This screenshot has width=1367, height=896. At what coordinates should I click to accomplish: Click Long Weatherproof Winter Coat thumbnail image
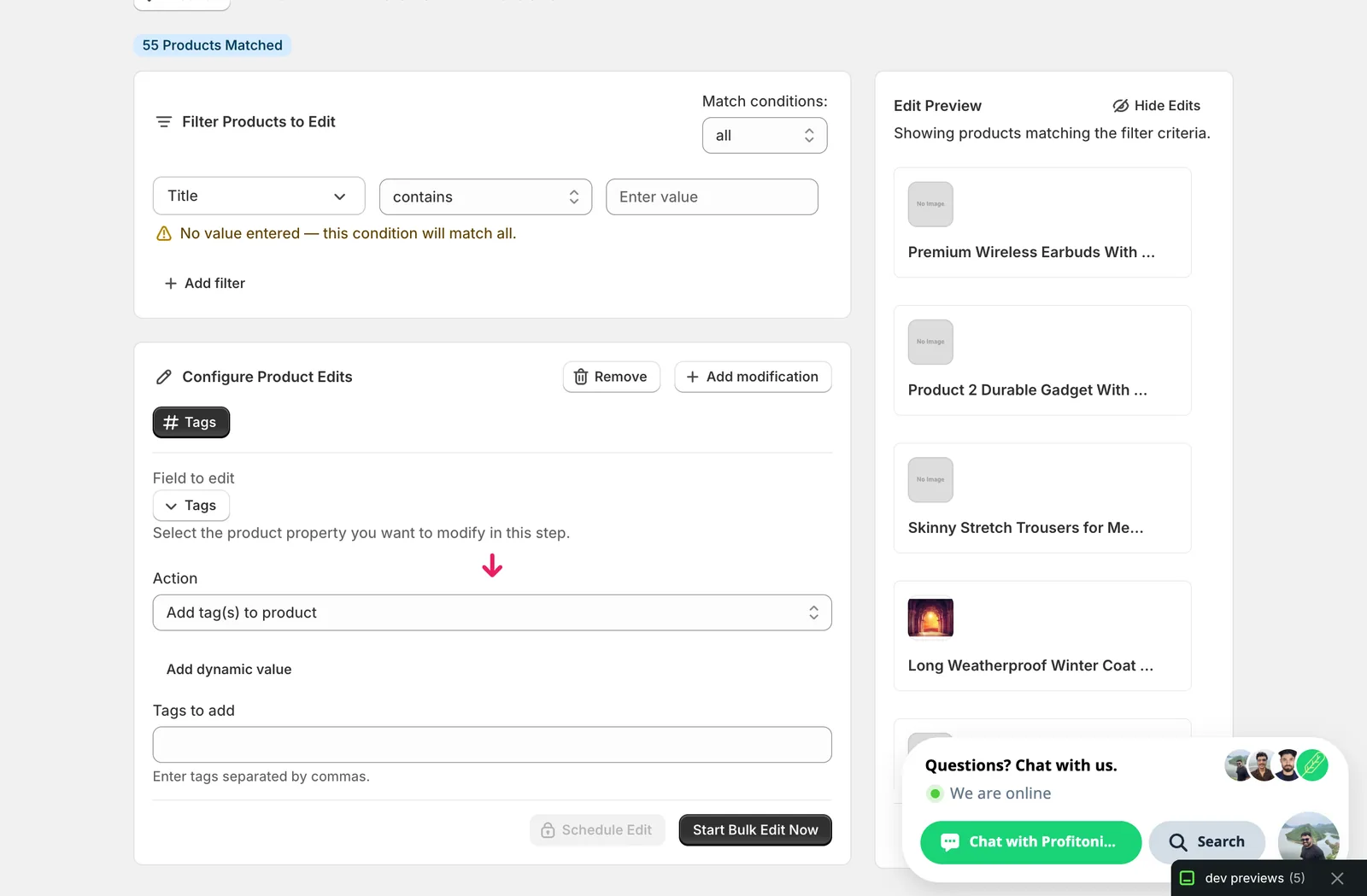[x=930, y=618]
